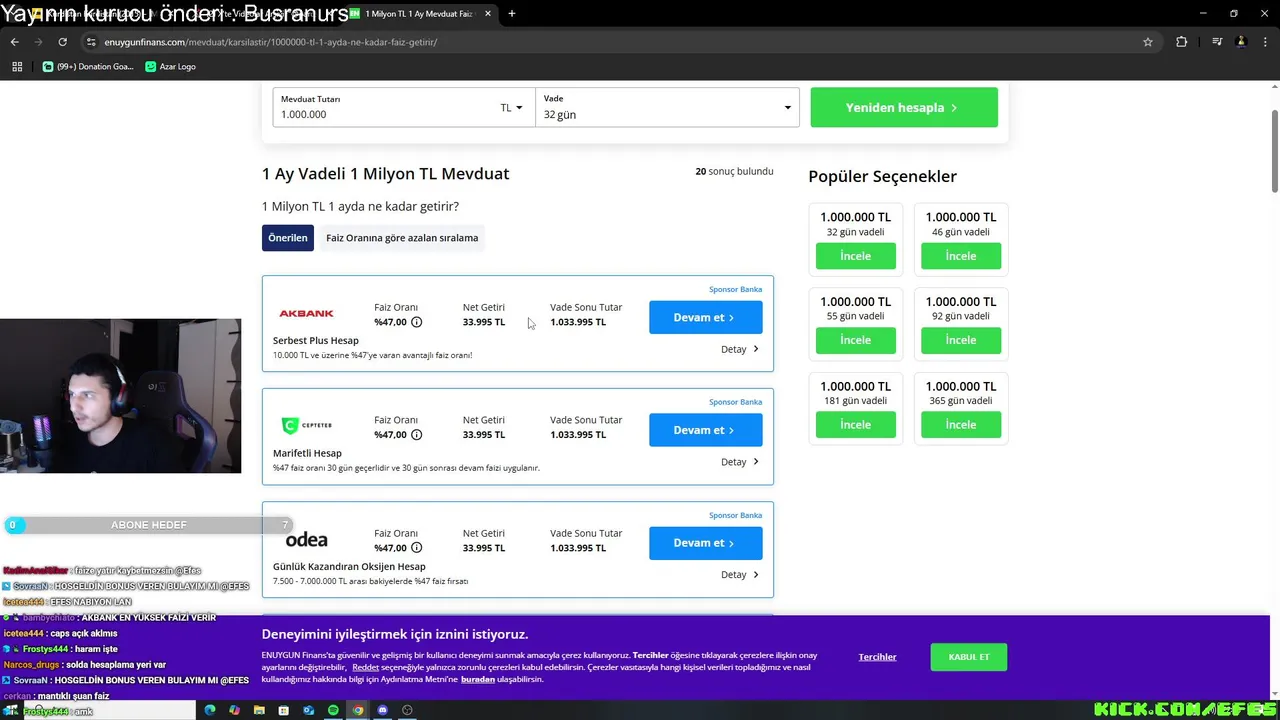Click İncele for 92 gün vadeli

click(961, 340)
